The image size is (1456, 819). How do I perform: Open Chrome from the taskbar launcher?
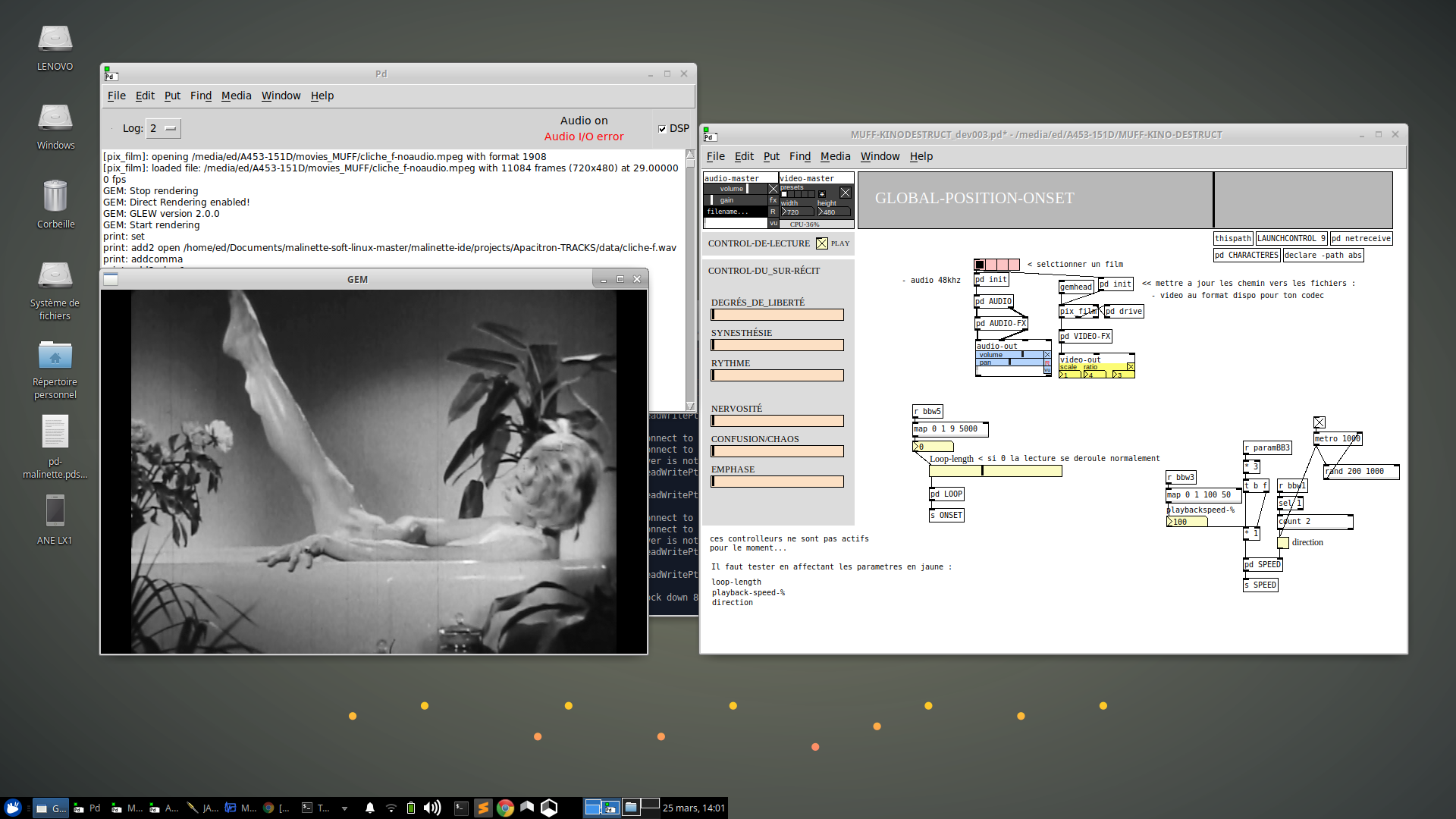click(x=505, y=808)
